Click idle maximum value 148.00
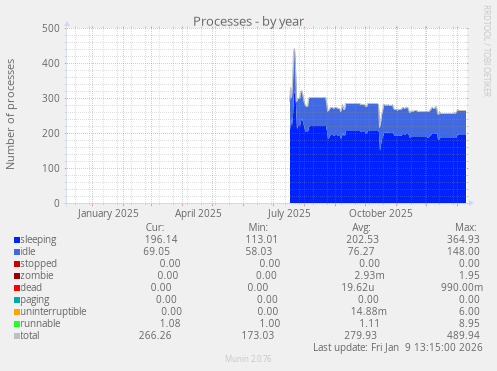The width and height of the screenshot is (497, 371). click(463, 251)
